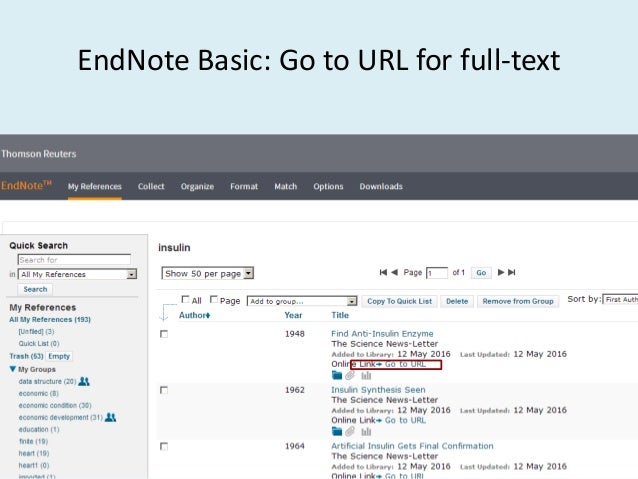
Task: Click paperclip icon under Insulin Synthesis Seen
Action: coord(350,431)
